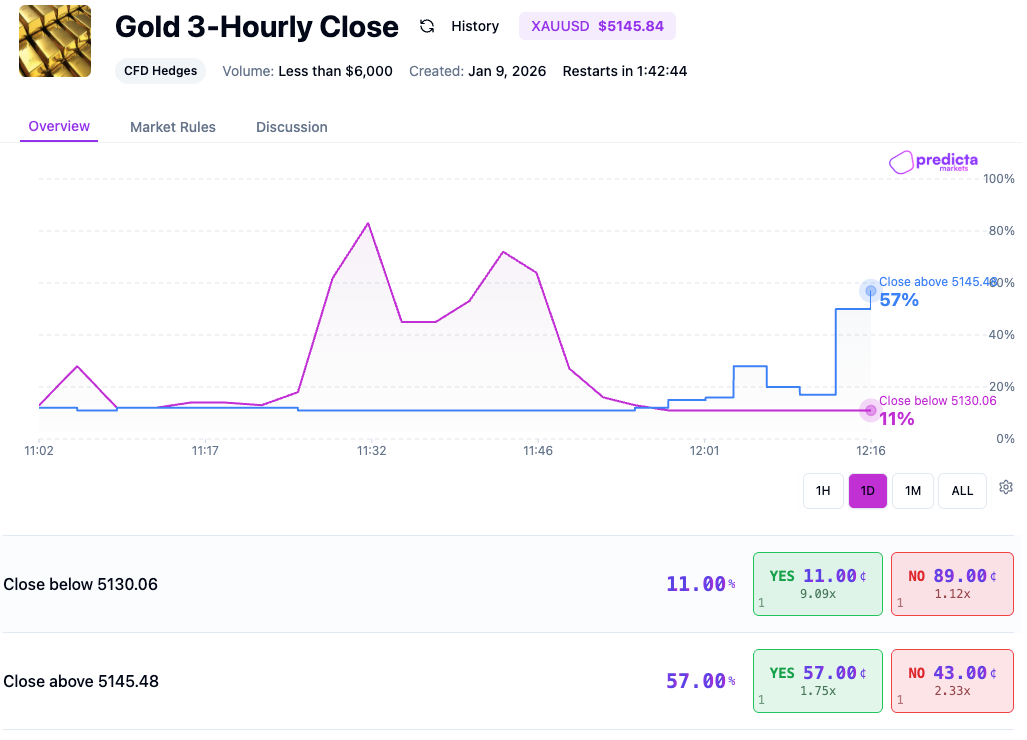Buy NO at 43¢ on Close above 5145.48

pyautogui.click(x=951, y=680)
